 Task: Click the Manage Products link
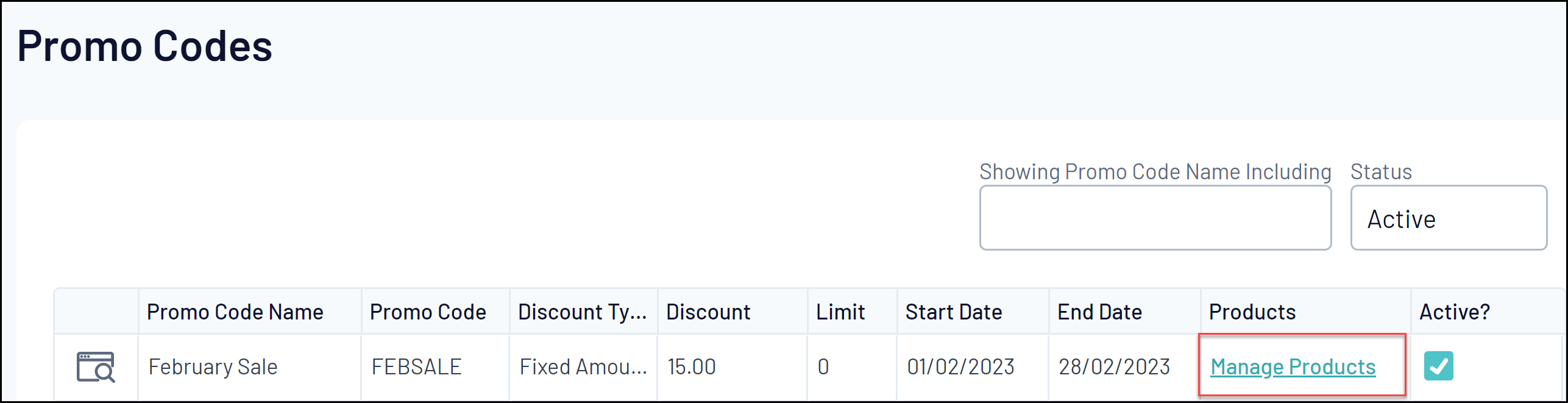click(x=1293, y=367)
